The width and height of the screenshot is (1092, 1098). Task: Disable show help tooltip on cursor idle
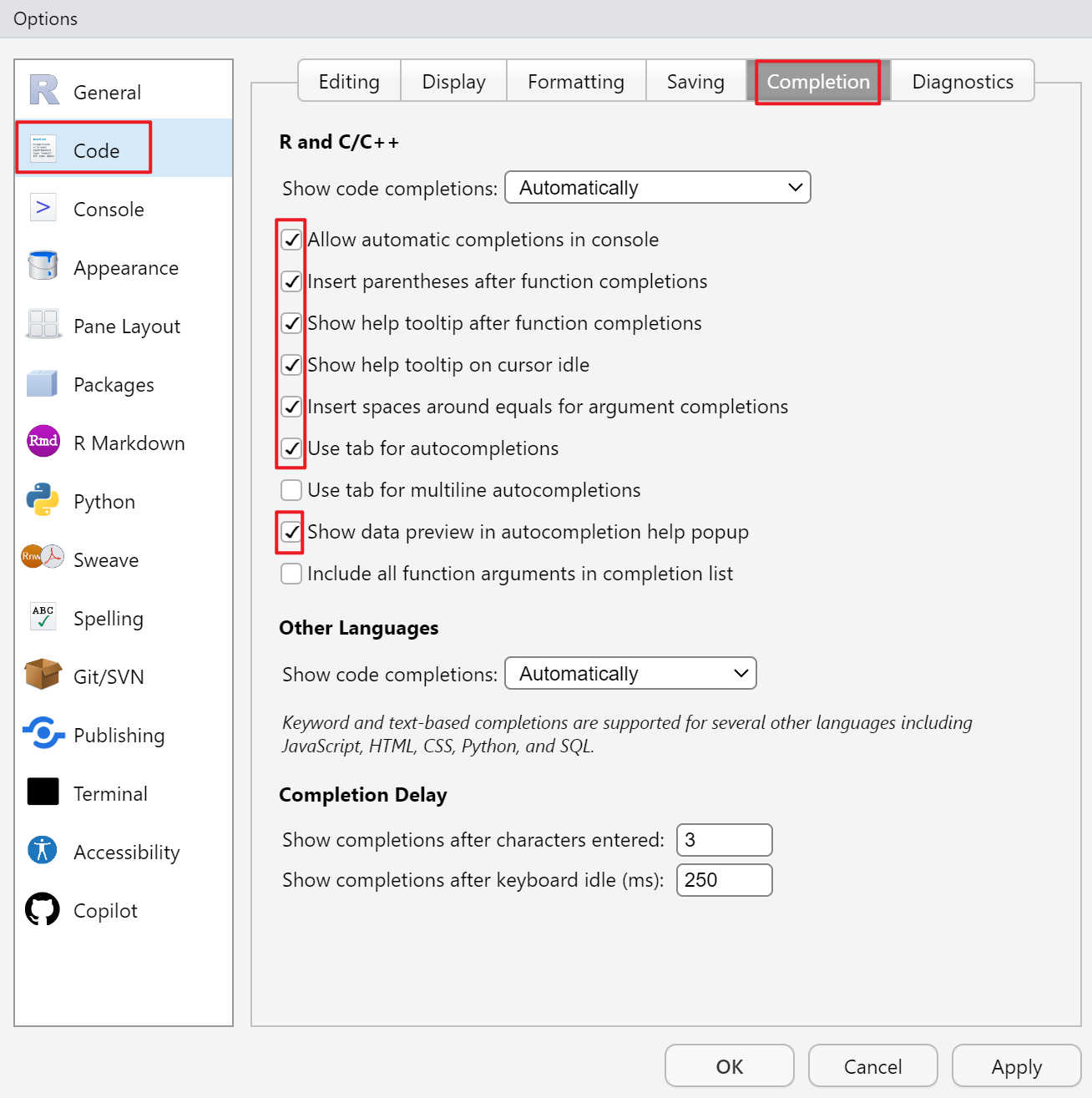tap(291, 365)
